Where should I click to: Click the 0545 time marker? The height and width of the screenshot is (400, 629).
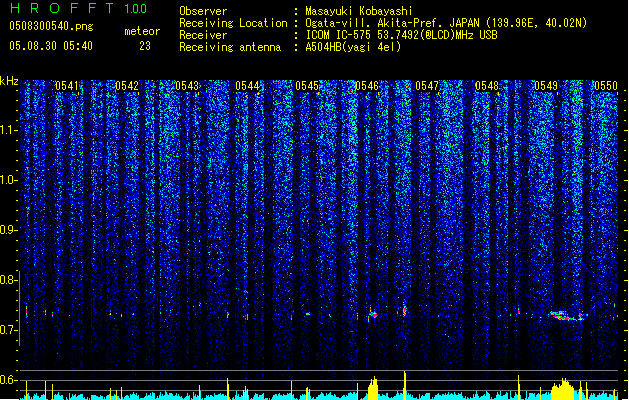[x=307, y=86]
